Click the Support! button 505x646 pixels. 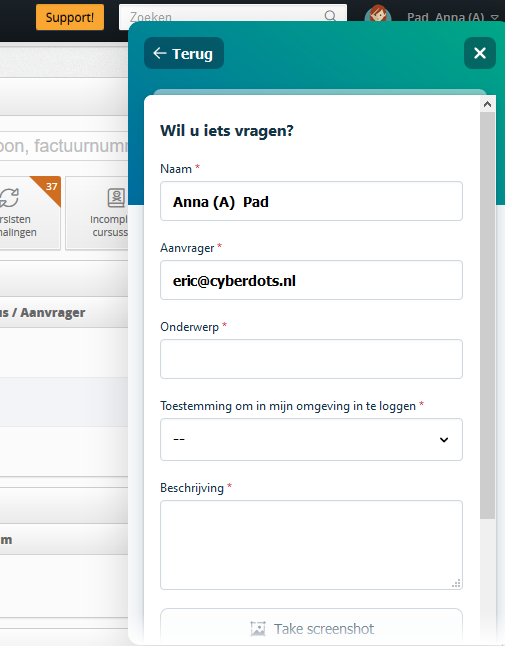[70, 17]
